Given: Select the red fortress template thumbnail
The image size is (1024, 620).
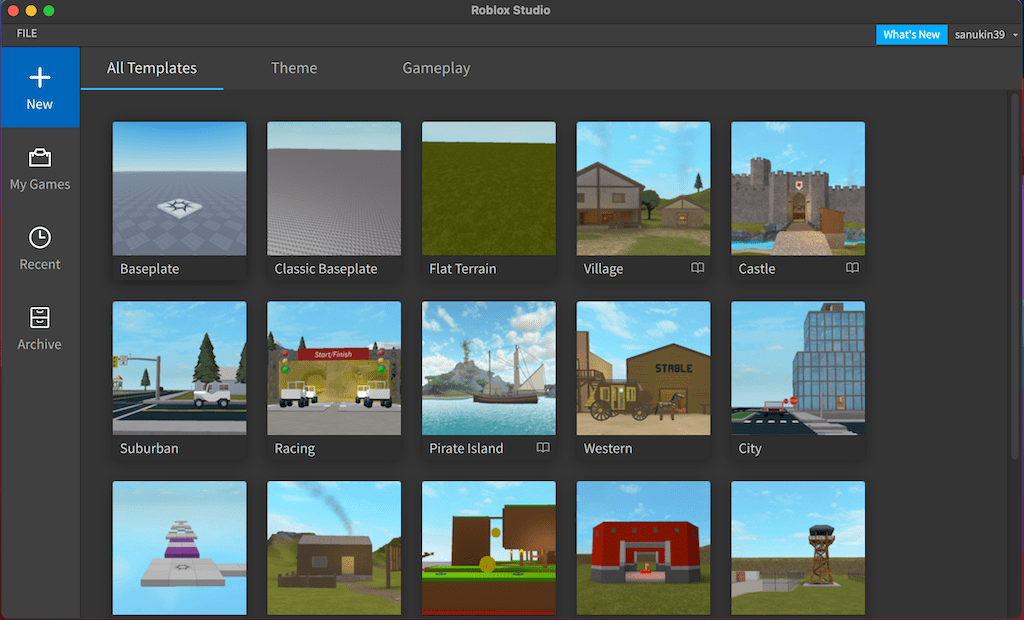Looking at the screenshot, I should [643, 548].
